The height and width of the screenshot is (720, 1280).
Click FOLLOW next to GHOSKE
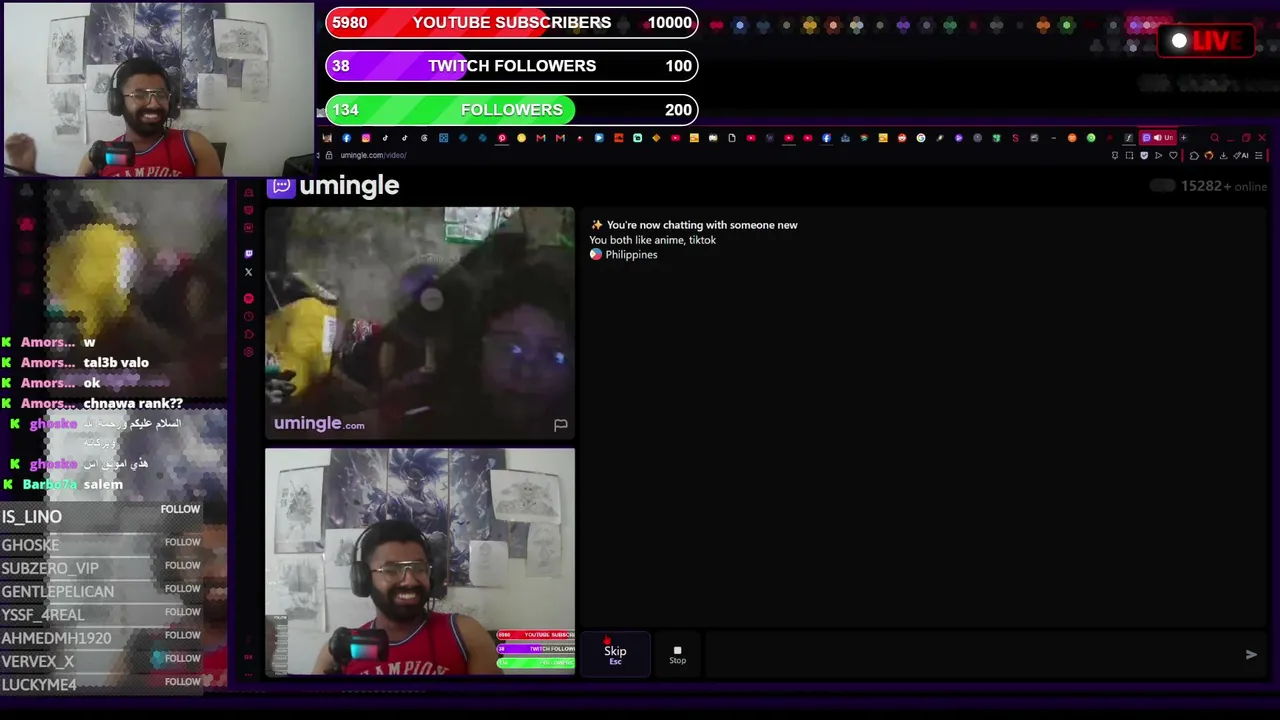[x=182, y=542]
